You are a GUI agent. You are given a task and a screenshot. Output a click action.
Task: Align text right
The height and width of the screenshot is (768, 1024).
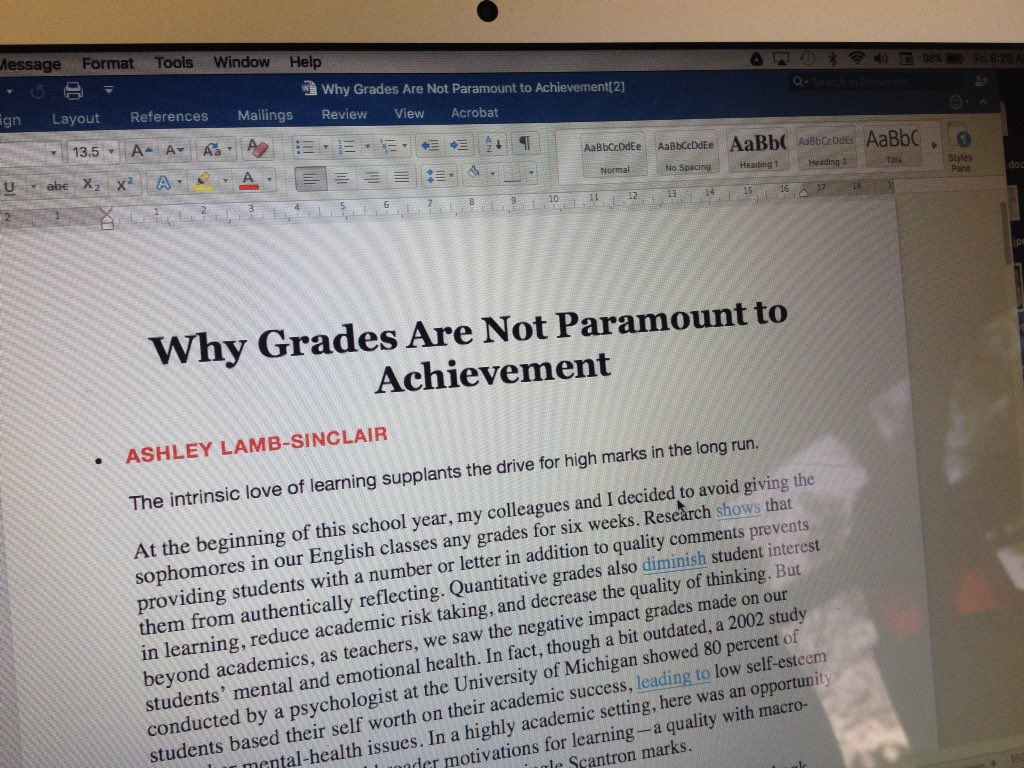click(x=372, y=178)
